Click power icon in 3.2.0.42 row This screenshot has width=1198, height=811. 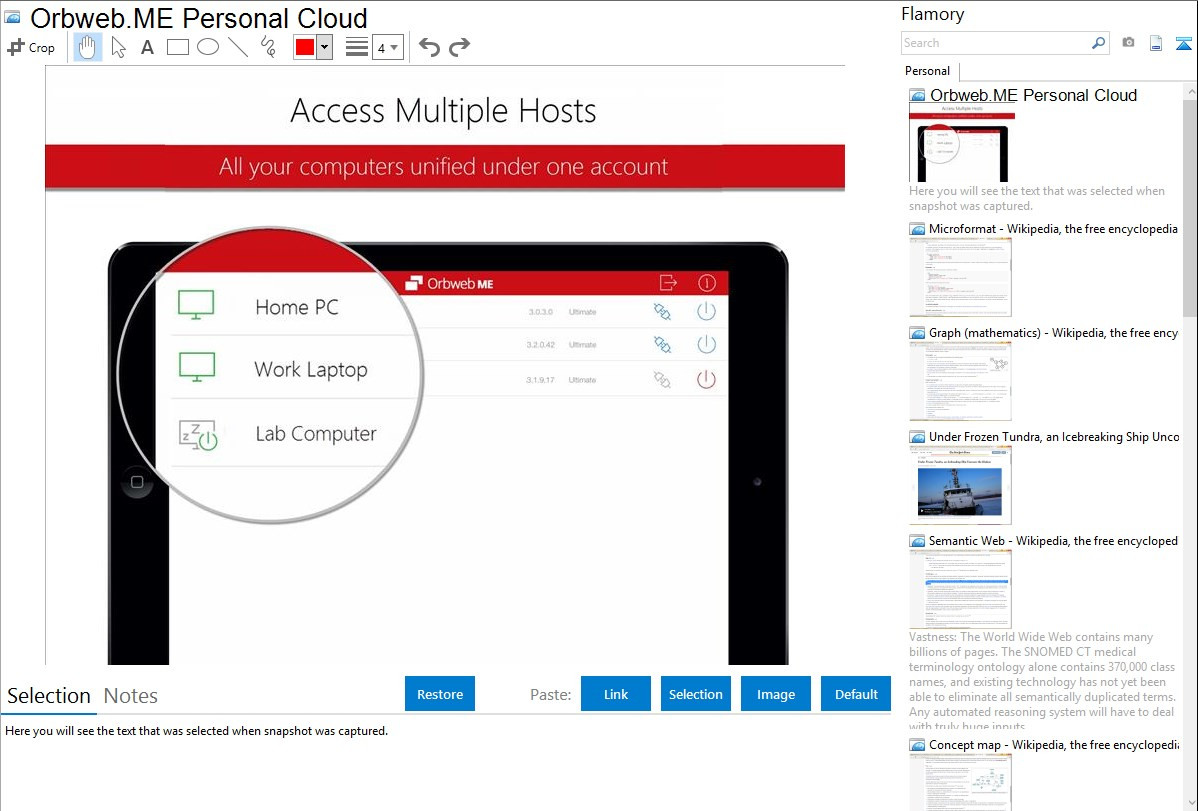(707, 344)
